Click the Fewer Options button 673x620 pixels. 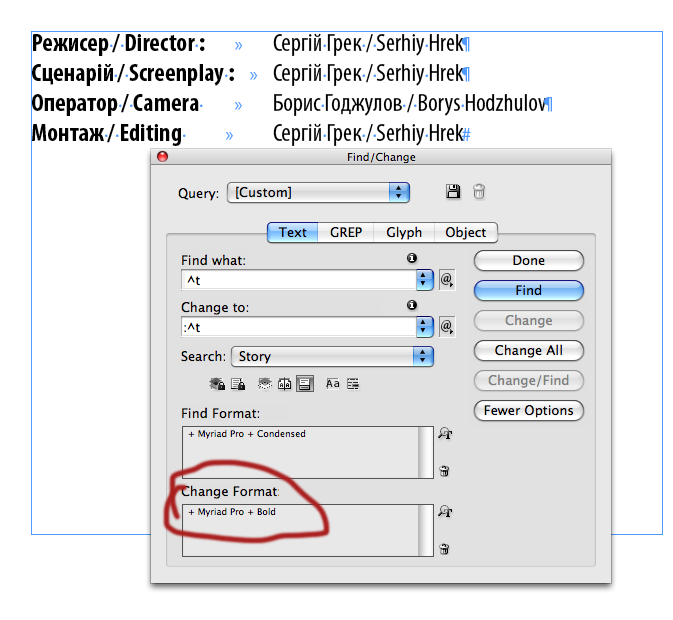coord(528,411)
